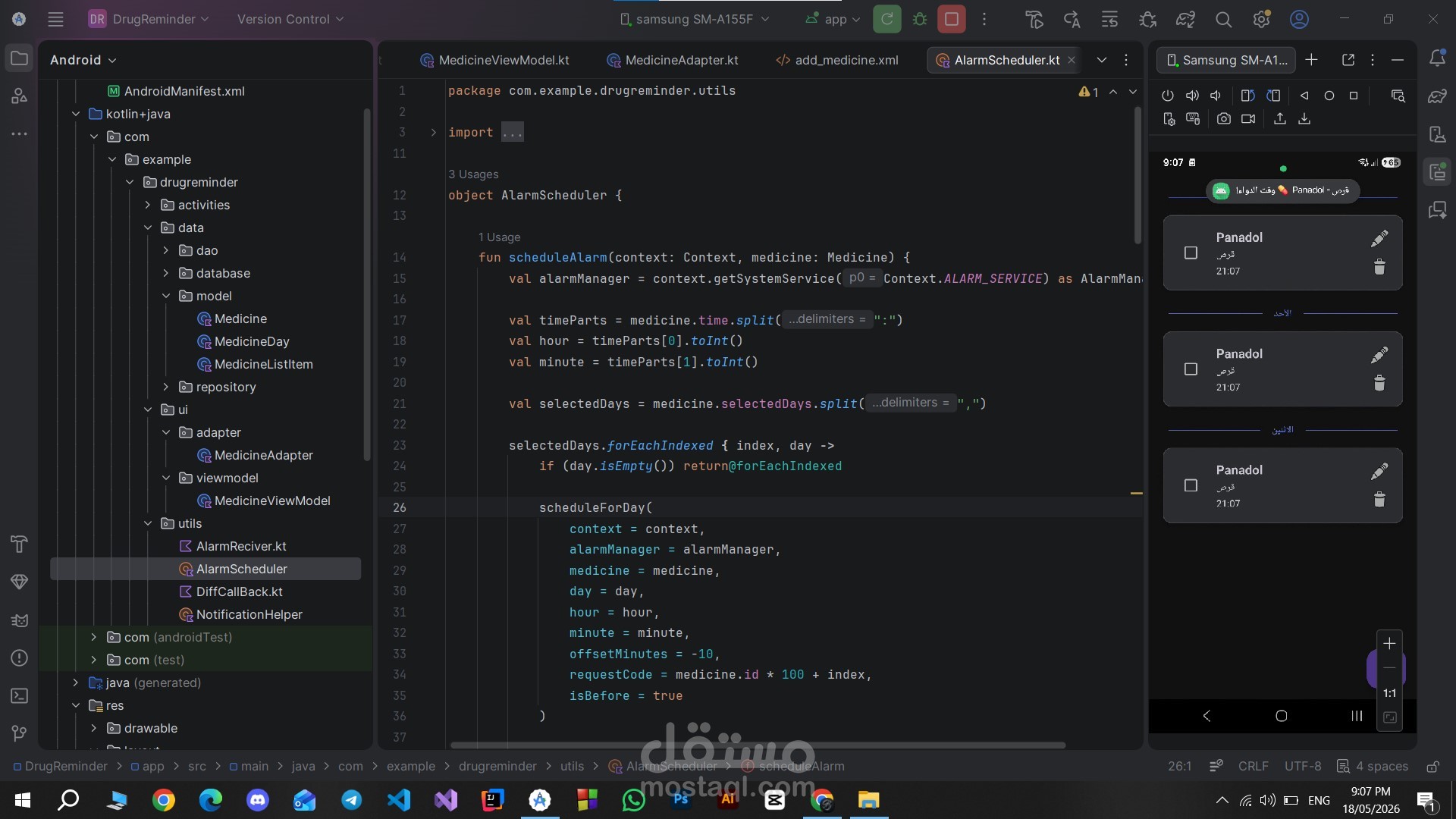Image resolution: width=1456 pixels, height=819 pixels.
Task: Click the Debug app bug icon
Action: (x=920, y=19)
